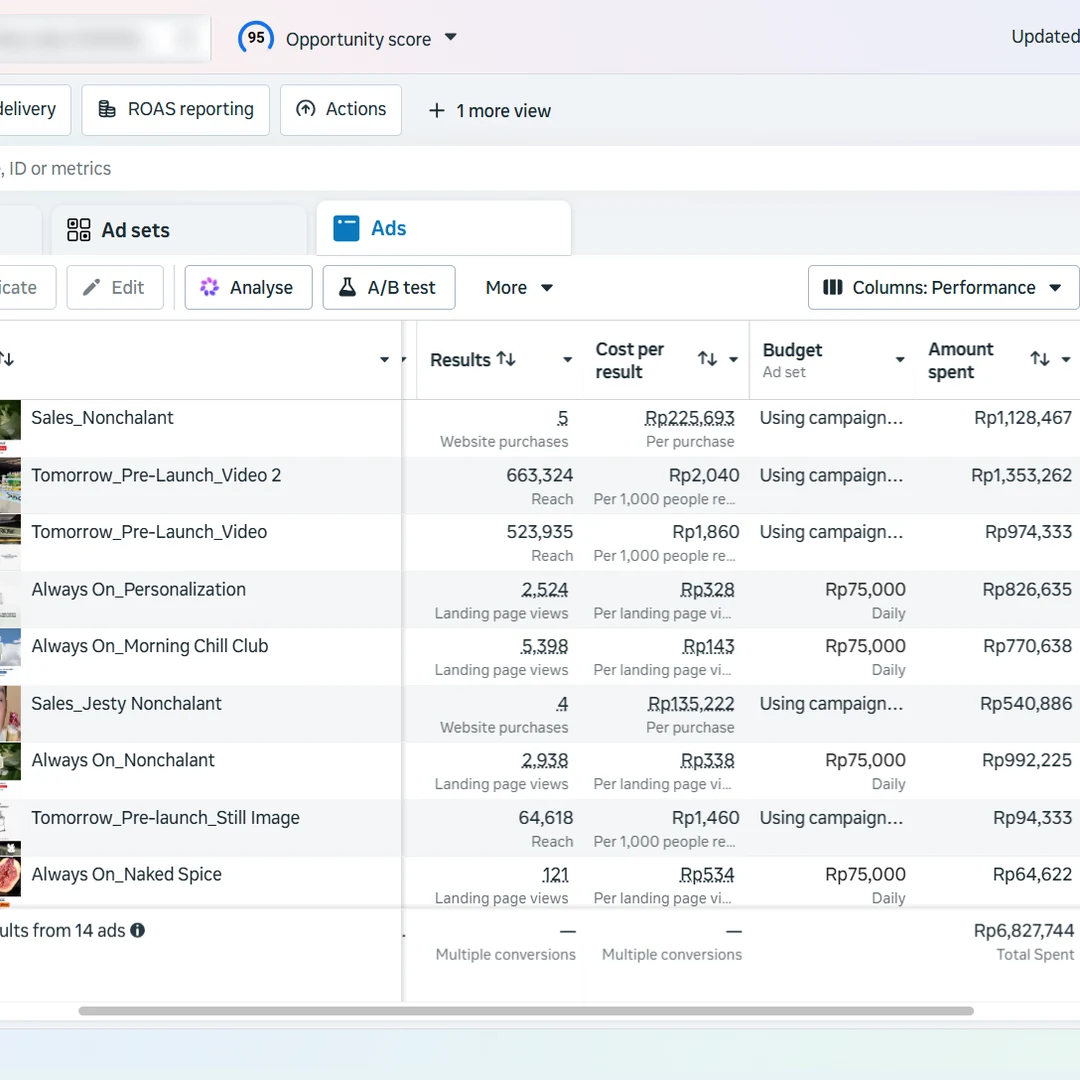Sort by Cost per result arrows icon
Image resolution: width=1080 pixels, height=1080 pixels.
pyautogui.click(x=707, y=359)
